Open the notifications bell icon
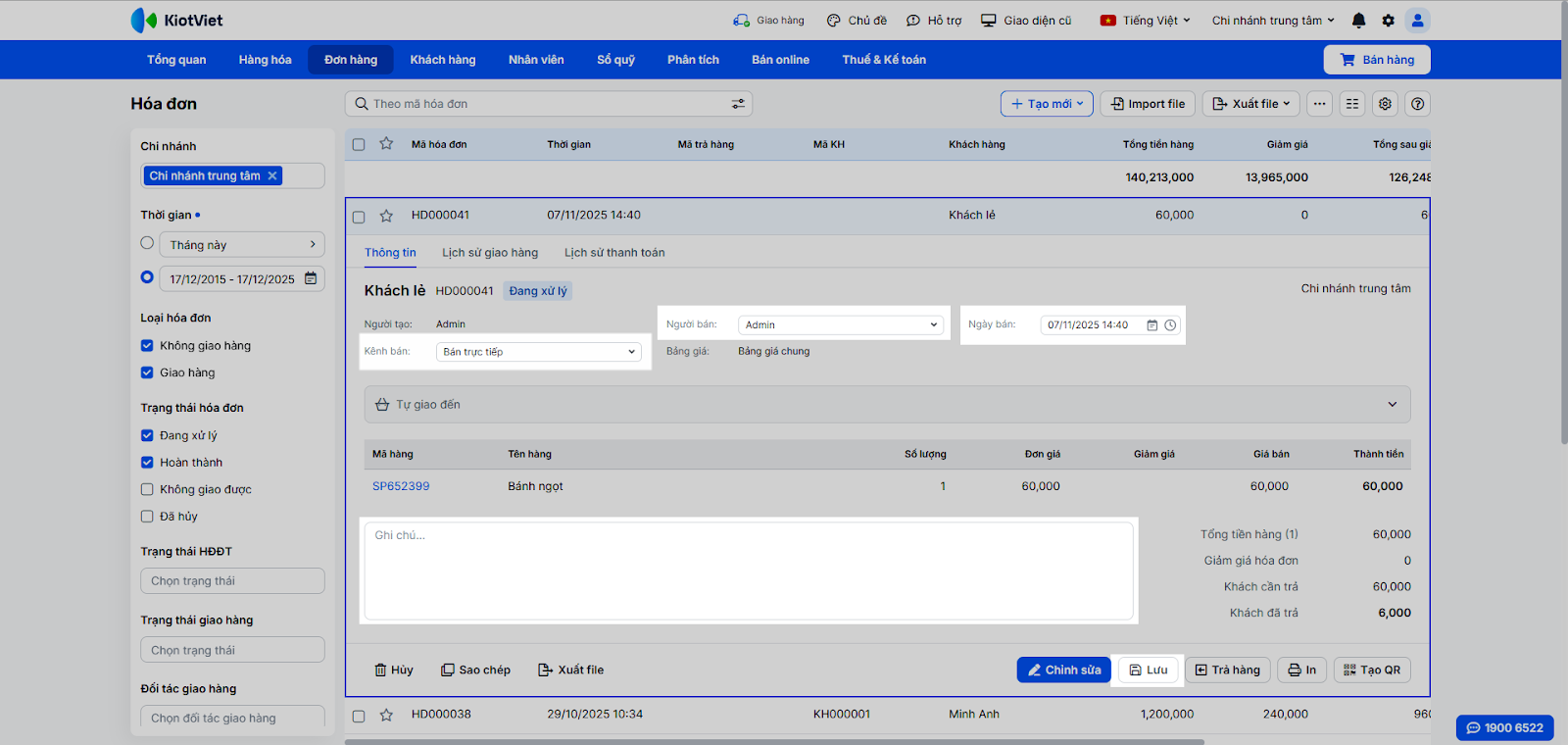The image size is (1568, 745). coord(1358,21)
